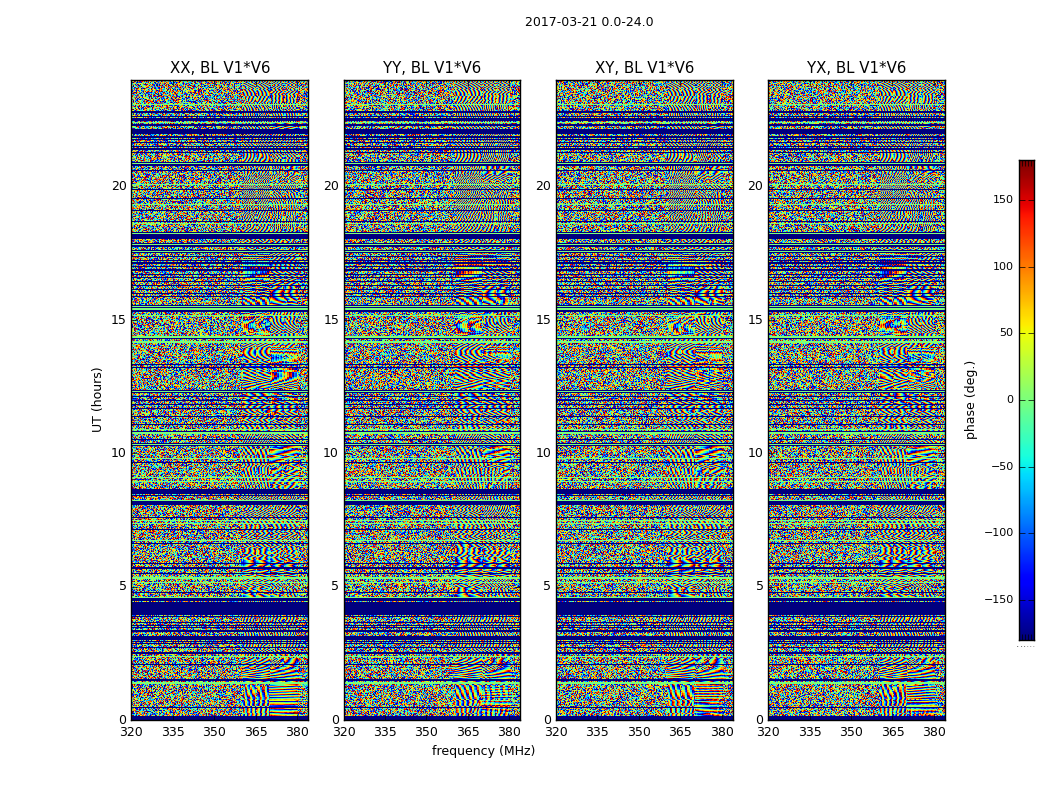This screenshot has height=800, width=1050.
Task: Click the 320 MHz tick under XY plot
Action: coord(556,732)
